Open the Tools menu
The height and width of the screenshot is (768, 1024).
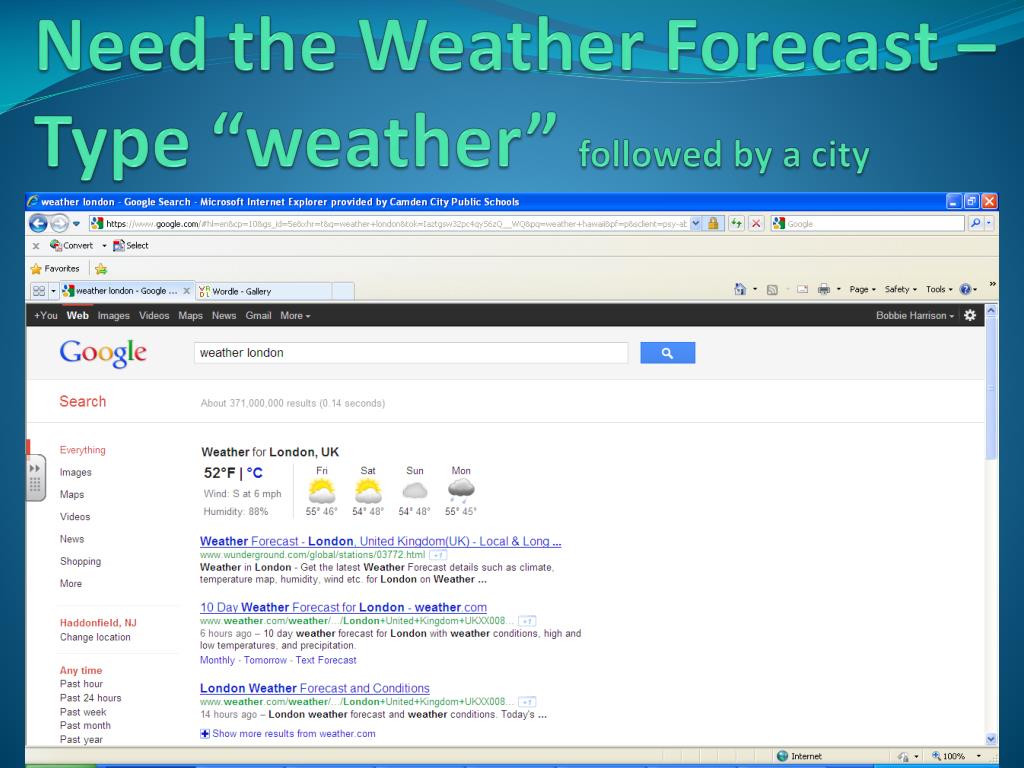pos(939,289)
